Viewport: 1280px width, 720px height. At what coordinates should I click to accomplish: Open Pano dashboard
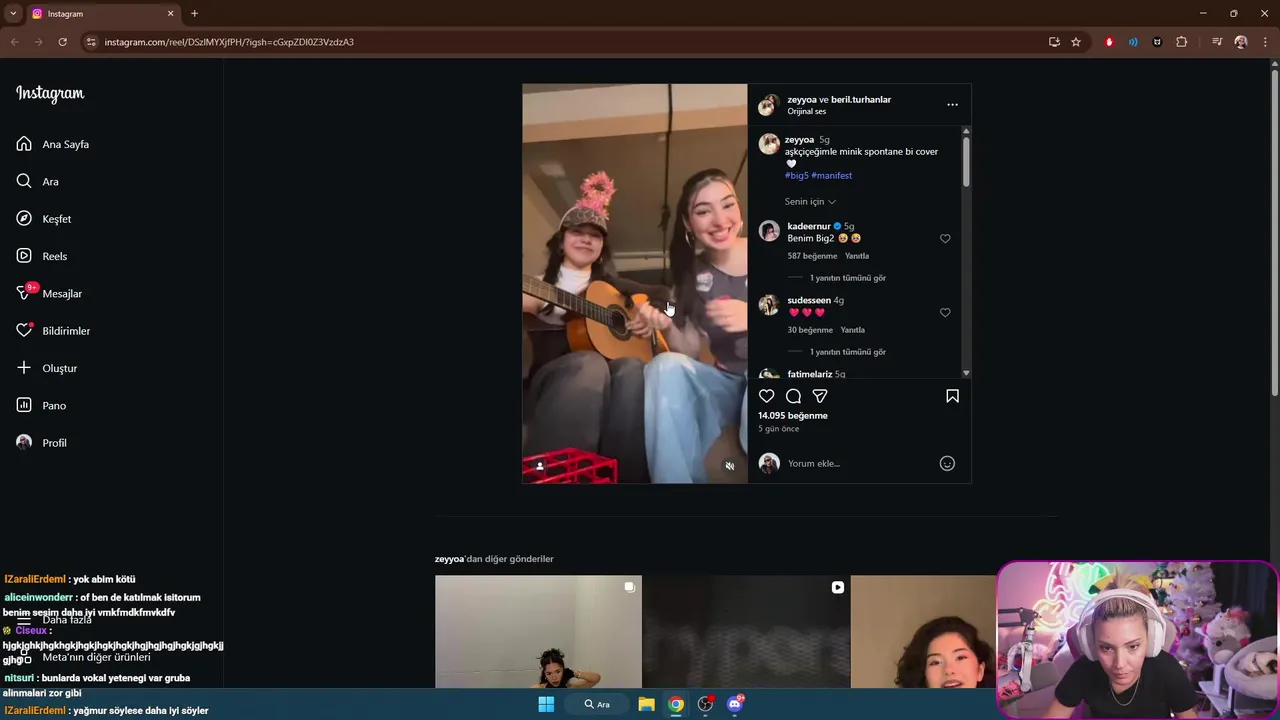point(41,405)
